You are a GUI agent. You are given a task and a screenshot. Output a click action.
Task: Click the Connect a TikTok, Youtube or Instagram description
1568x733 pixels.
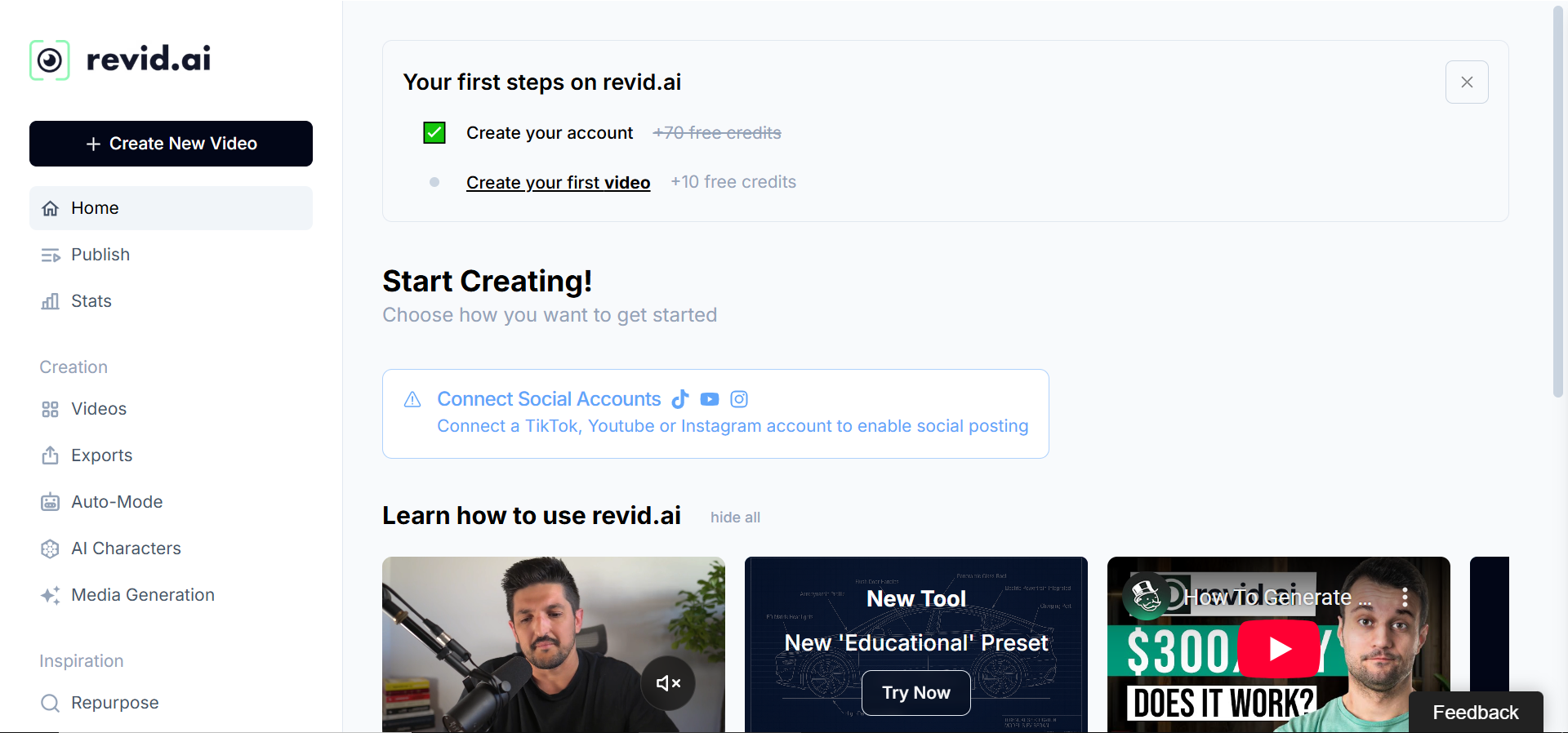pos(733,426)
